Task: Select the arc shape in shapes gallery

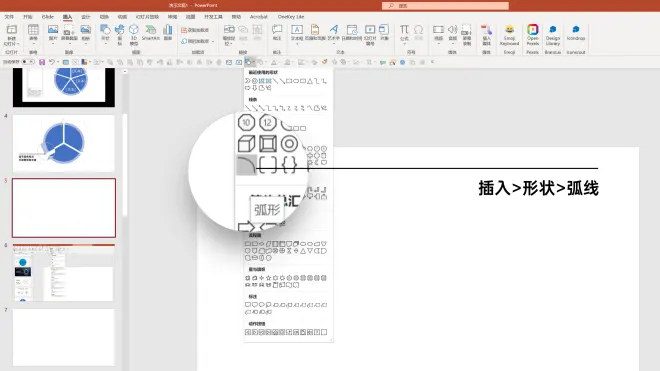Action: coord(246,165)
